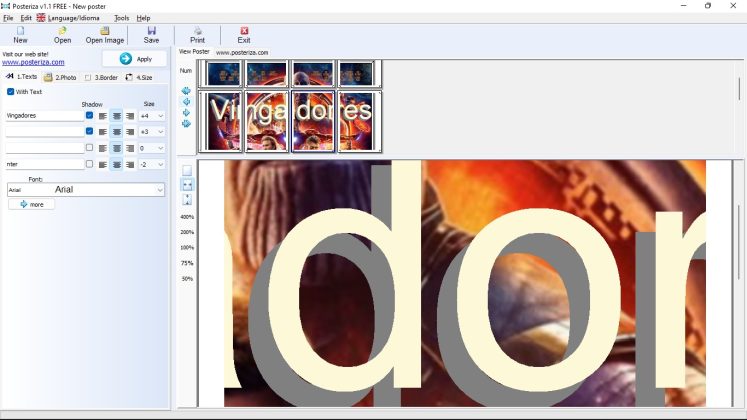
Task: Set zoom to 75%
Action: (x=187, y=263)
